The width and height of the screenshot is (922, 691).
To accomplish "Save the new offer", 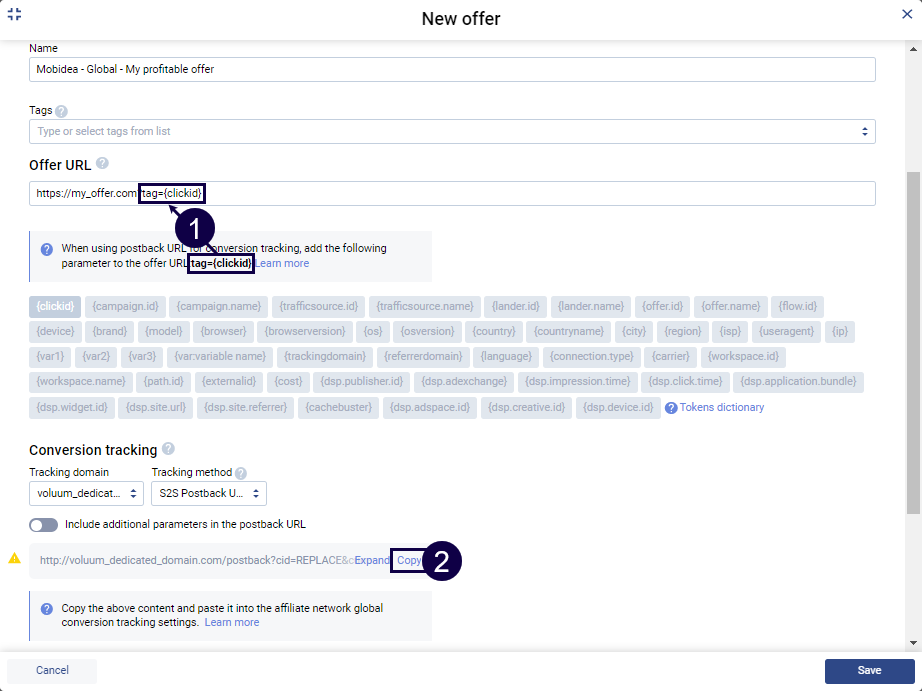I will pyautogui.click(x=869, y=670).
